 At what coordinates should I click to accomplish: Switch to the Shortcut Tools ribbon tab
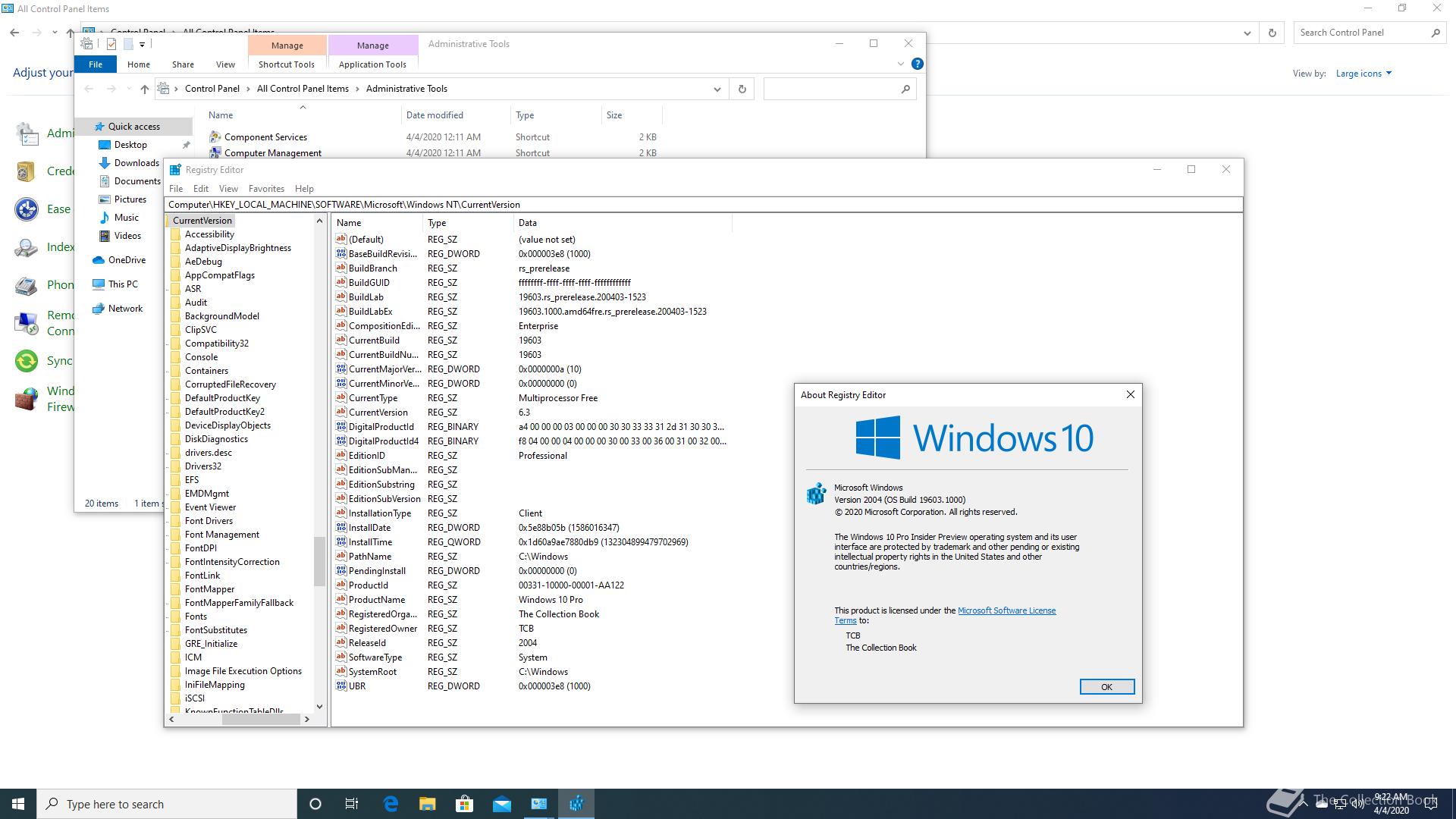point(287,64)
